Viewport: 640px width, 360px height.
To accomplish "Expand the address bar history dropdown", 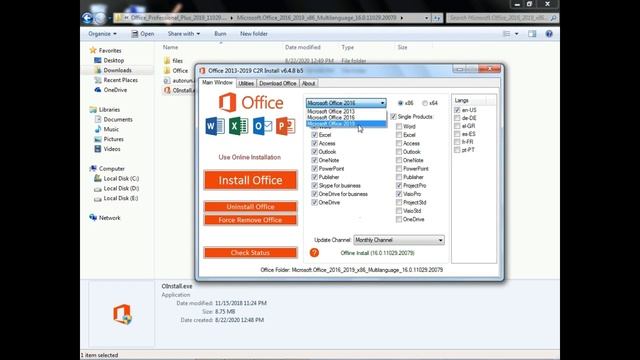I will [427, 18].
